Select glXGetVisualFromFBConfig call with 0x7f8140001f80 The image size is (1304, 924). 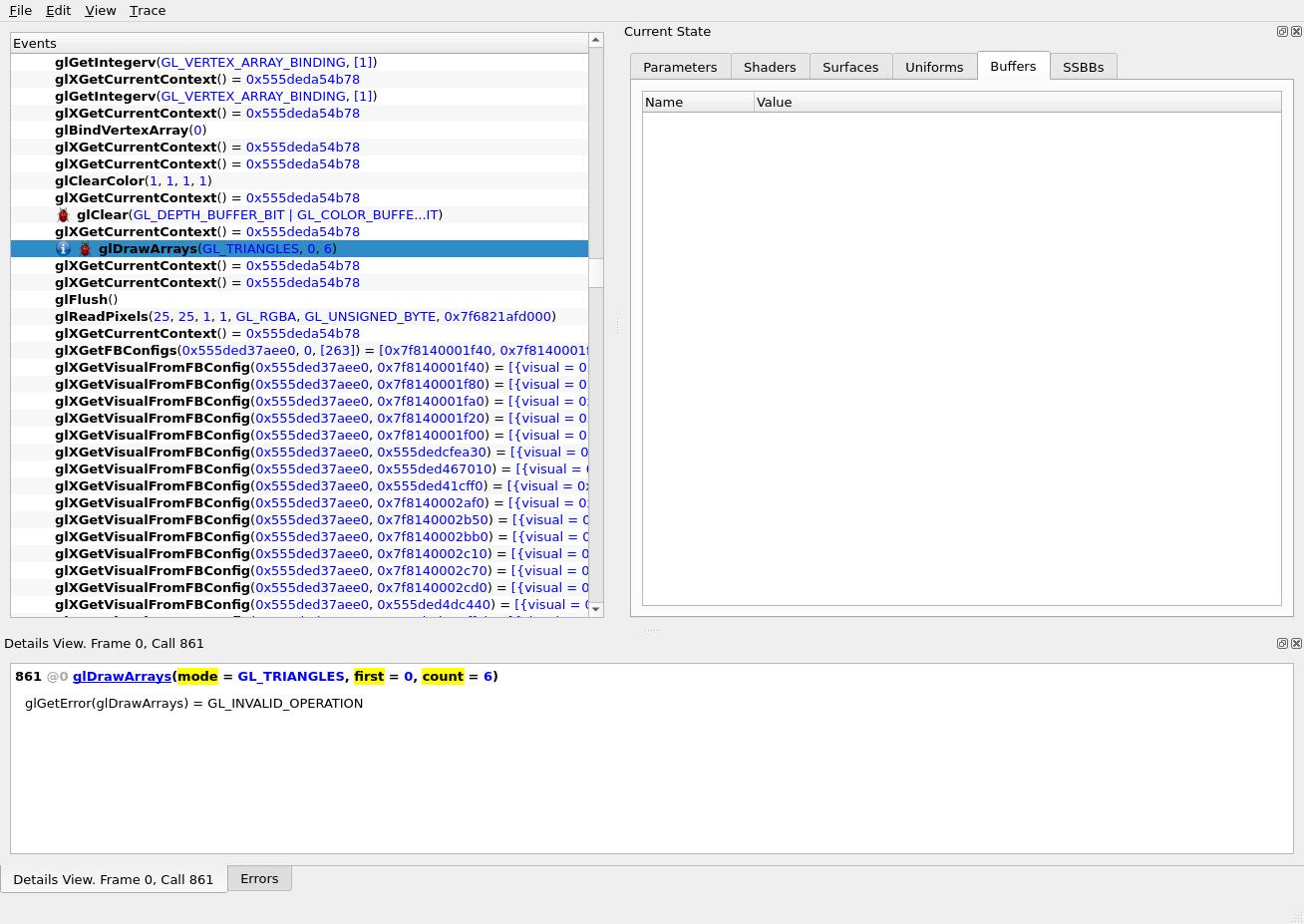point(299,384)
